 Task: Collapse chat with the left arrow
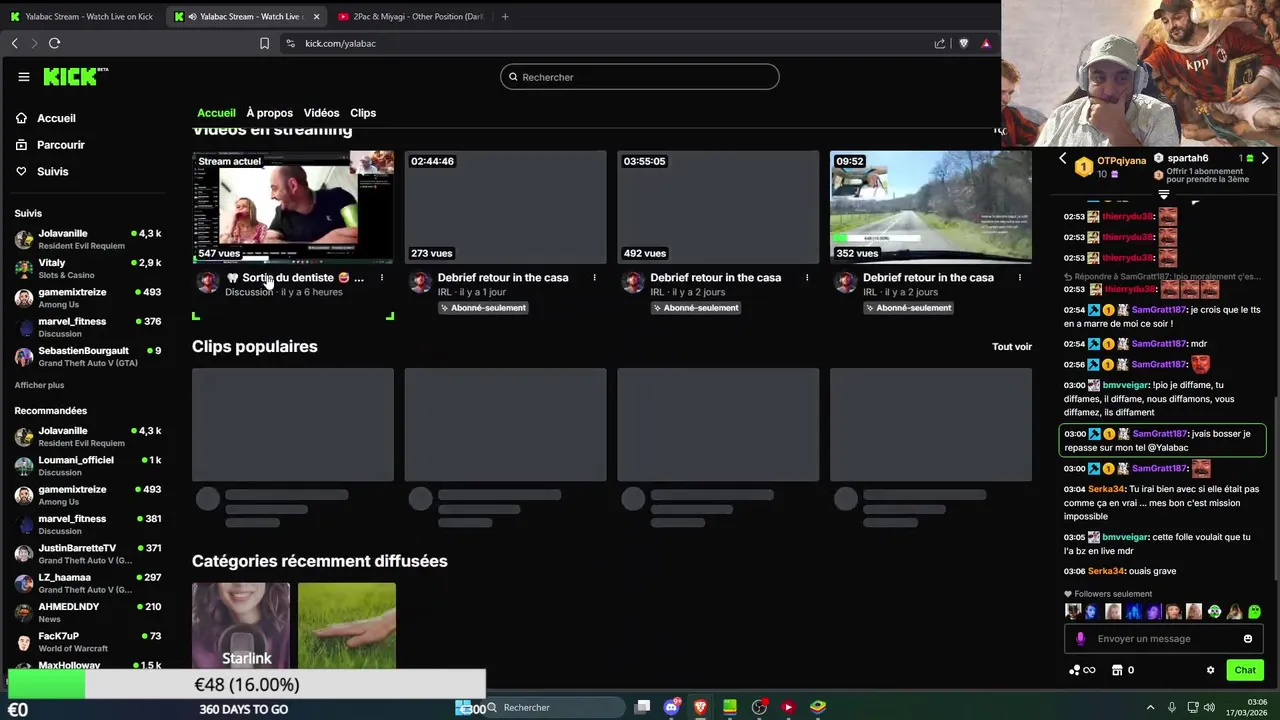[1062, 158]
